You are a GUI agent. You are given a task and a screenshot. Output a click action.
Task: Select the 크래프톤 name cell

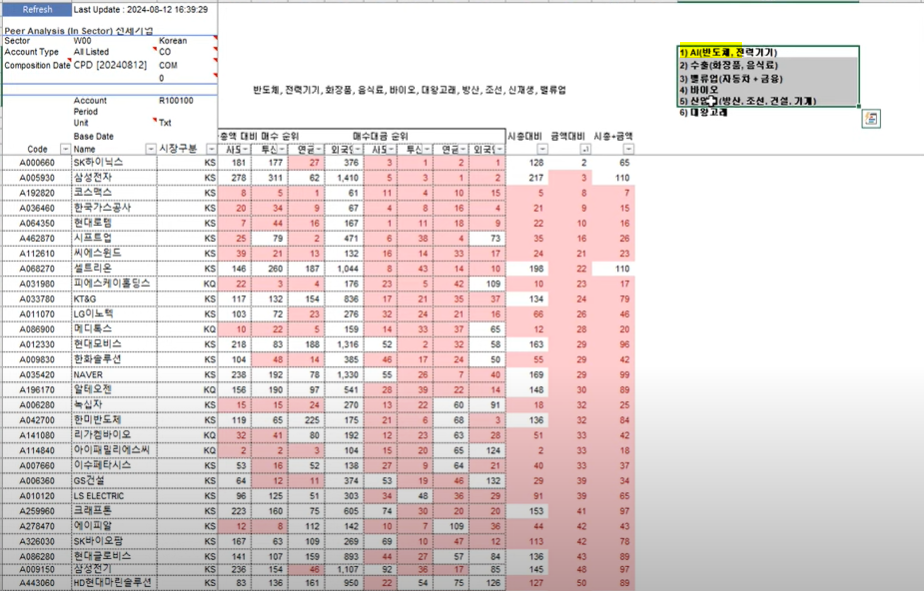114,511
